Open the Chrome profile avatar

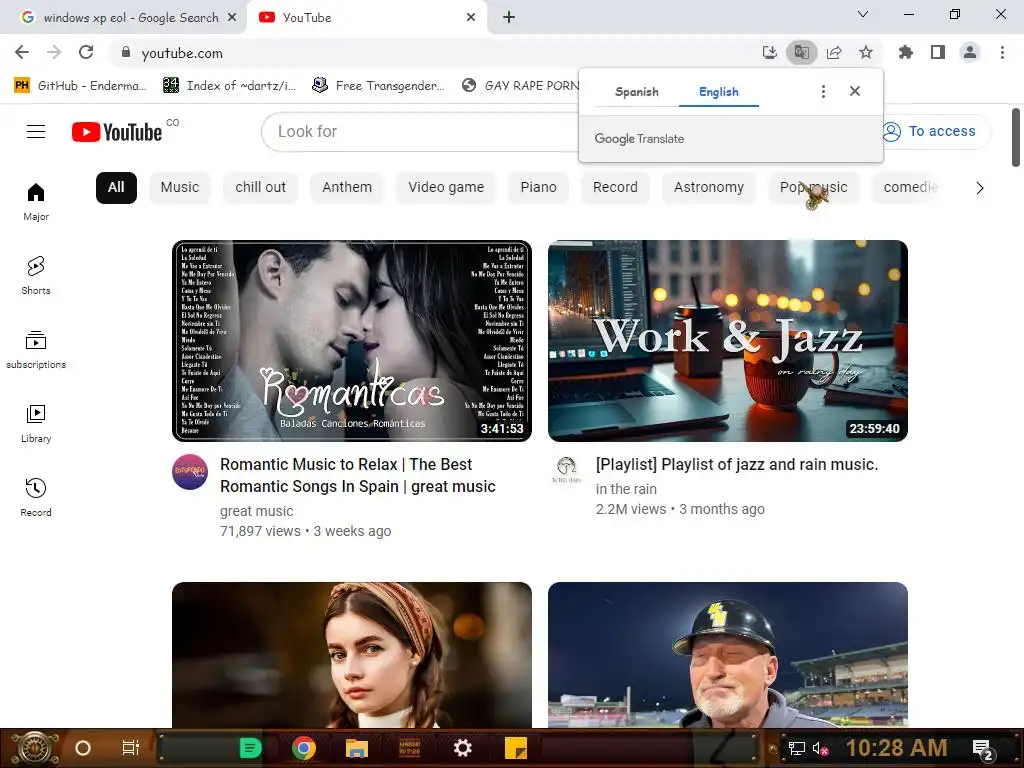pos(970,52)
